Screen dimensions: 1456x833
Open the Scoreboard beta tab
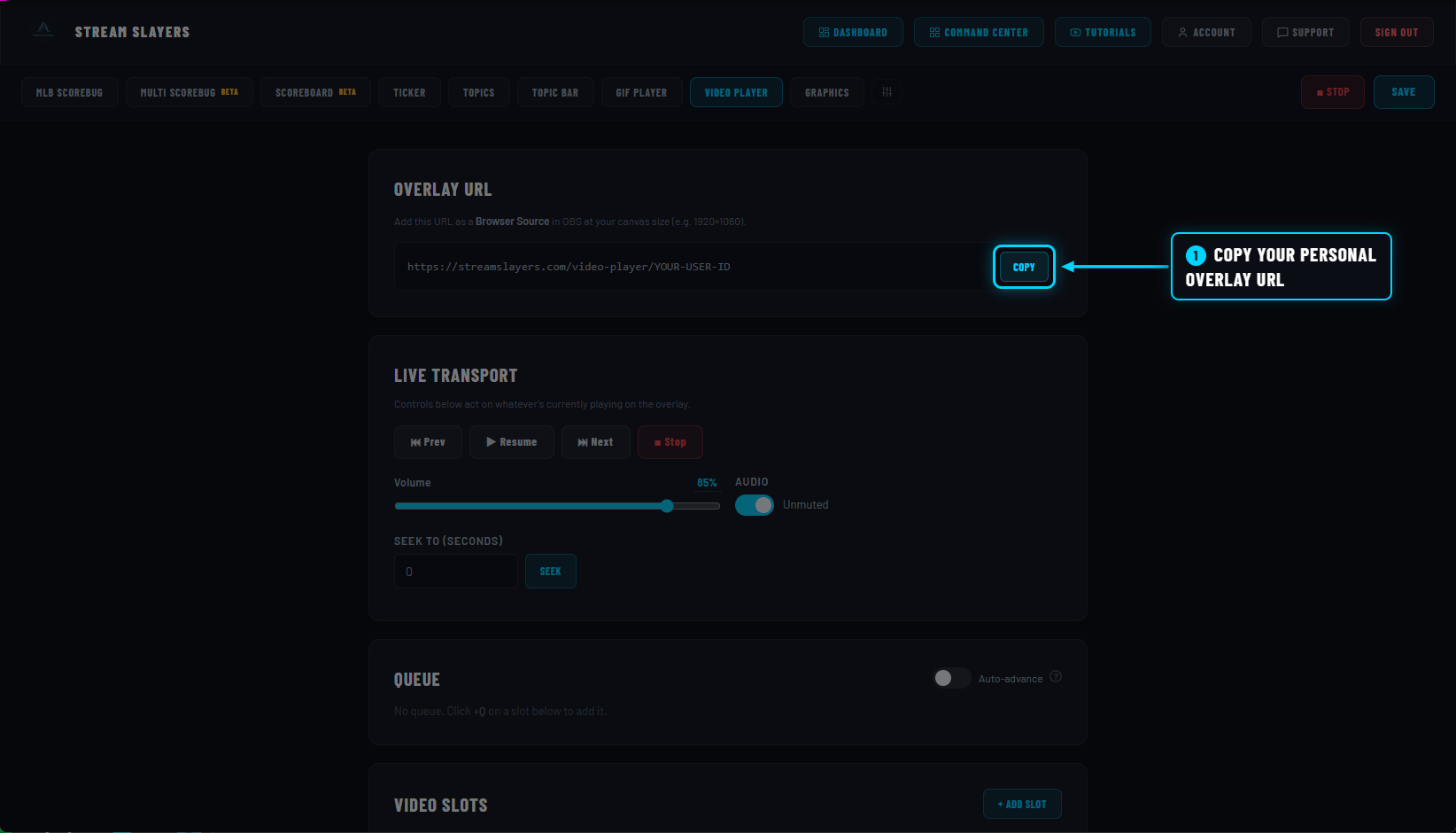315,92
